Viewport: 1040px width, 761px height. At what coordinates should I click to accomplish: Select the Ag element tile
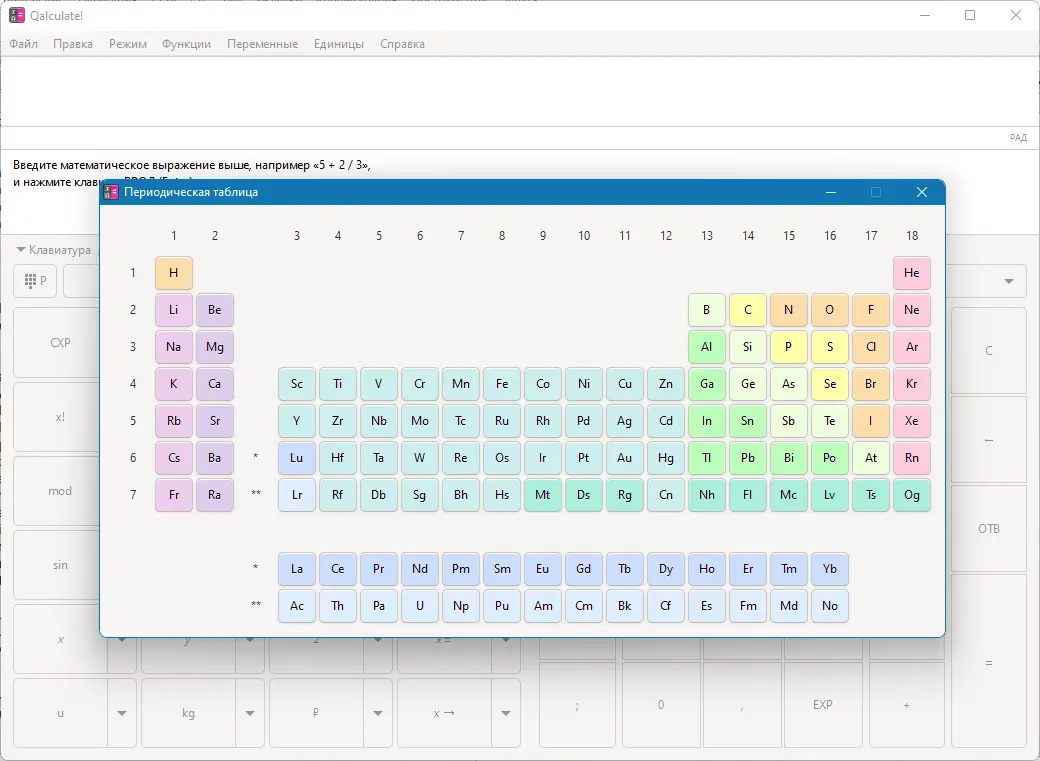pos(625,421)
